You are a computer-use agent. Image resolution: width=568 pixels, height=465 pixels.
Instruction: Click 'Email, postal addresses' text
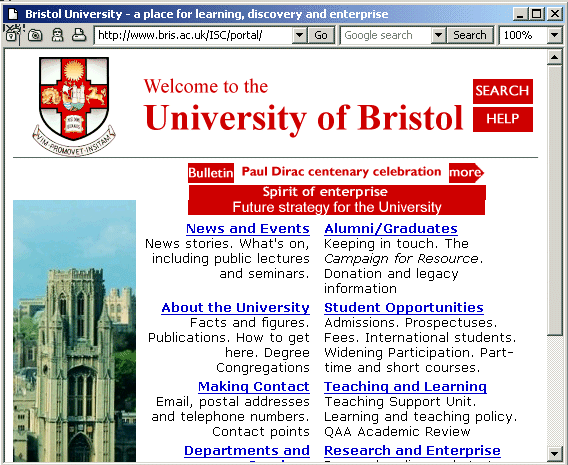233,402
